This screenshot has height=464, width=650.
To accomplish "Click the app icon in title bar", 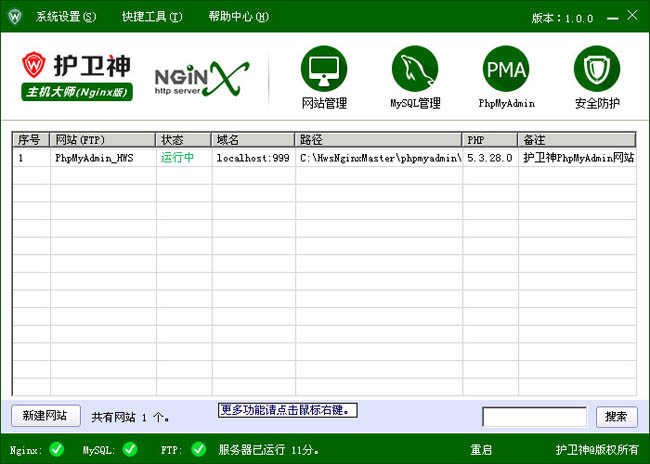I will [15, 17].
